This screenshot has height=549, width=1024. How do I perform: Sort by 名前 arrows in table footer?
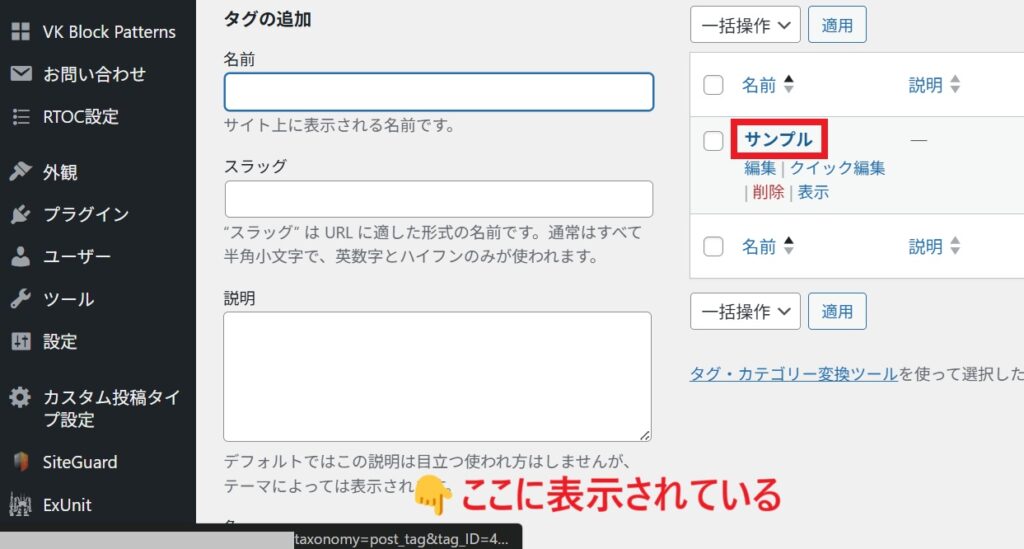[x=788, y=246]
